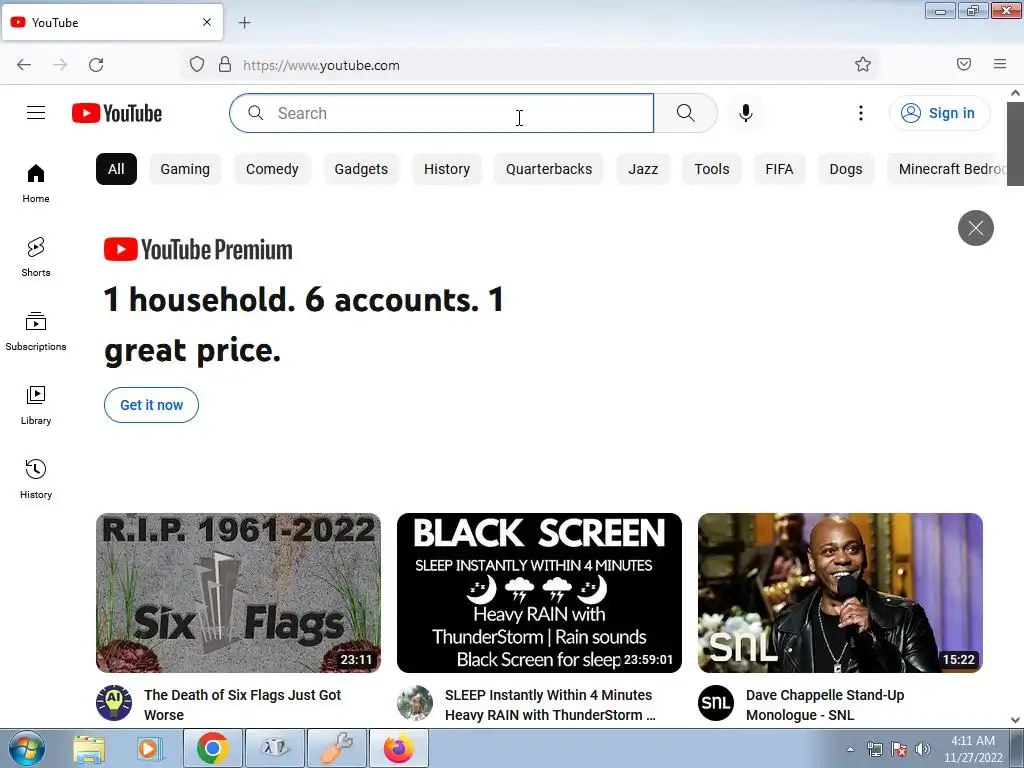
Task: Open Firefox application menu
Action: coord(1000,64)
